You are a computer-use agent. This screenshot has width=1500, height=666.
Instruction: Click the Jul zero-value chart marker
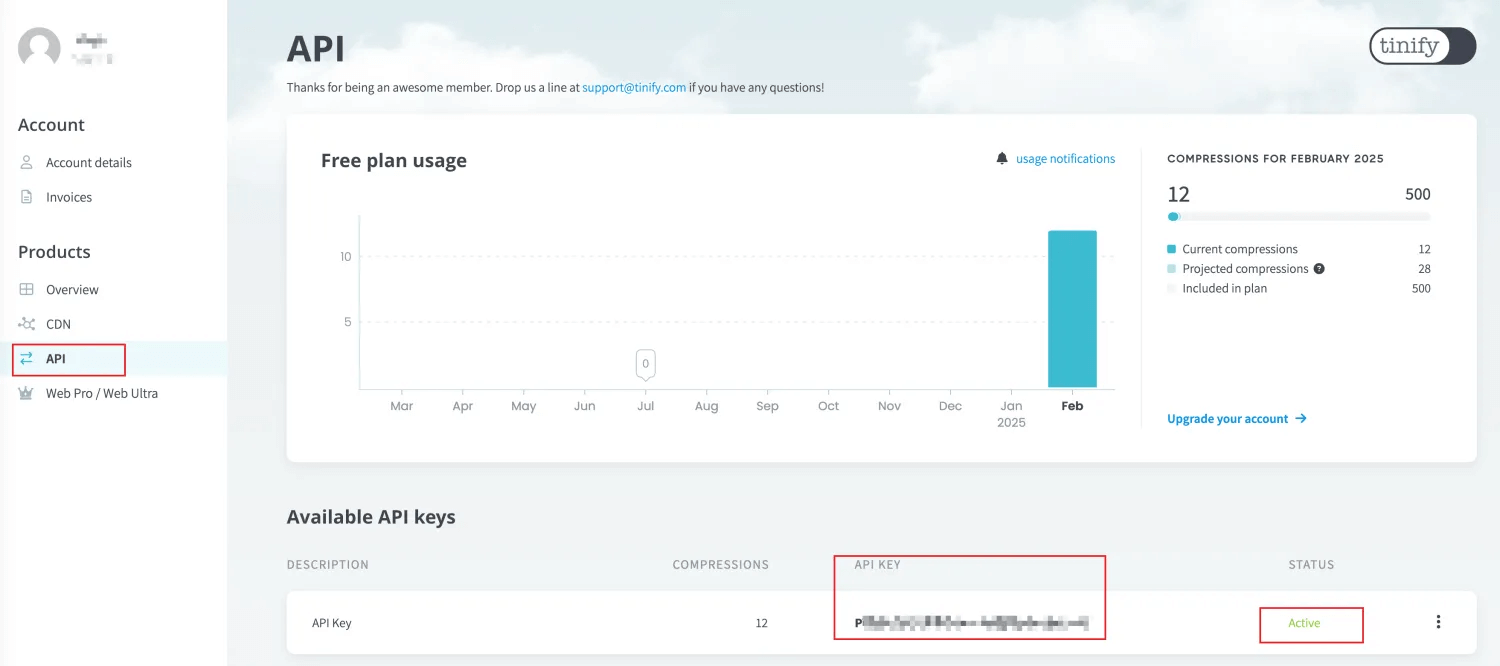pyautogui.click(x=646, y=364)
